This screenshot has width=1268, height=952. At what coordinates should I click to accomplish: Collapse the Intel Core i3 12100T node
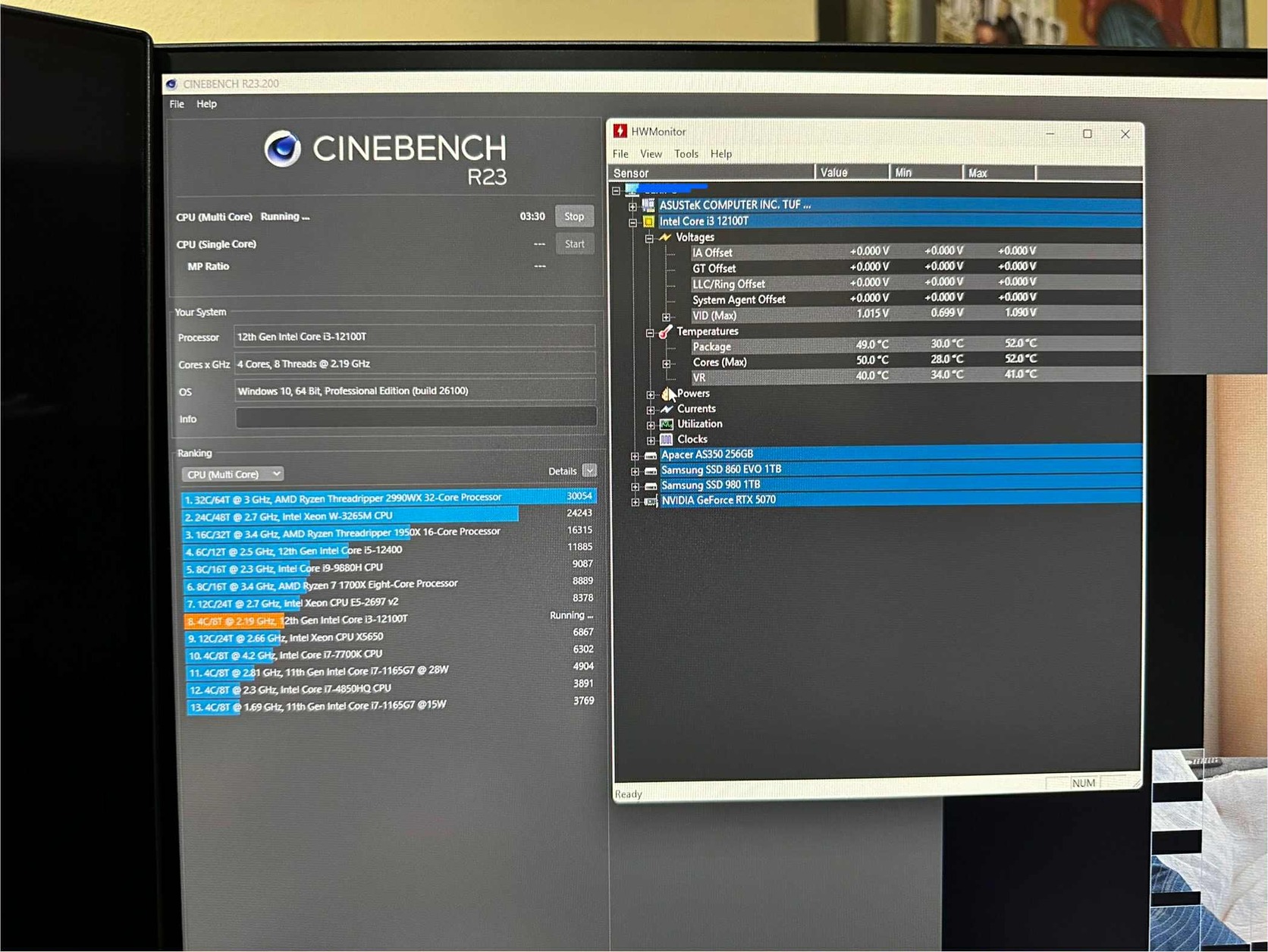(632, 222)
